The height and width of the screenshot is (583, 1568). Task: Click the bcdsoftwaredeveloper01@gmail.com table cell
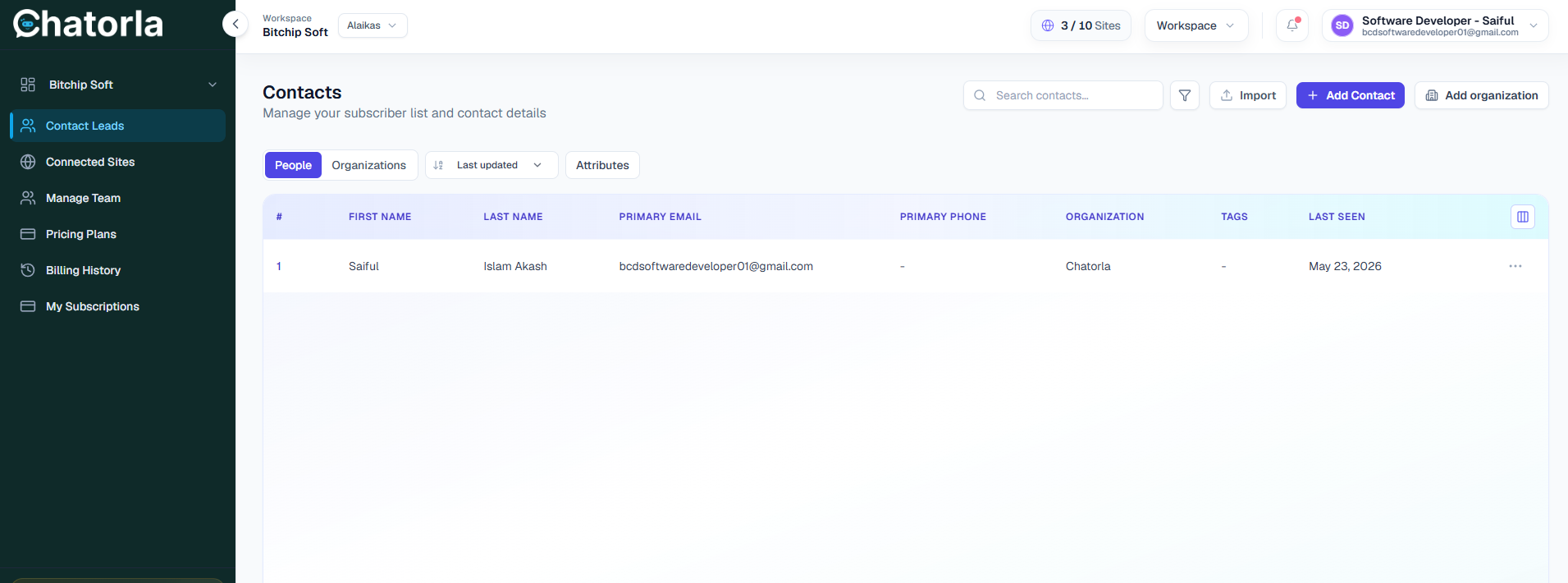pyautogui.click(x=715, y=266)
